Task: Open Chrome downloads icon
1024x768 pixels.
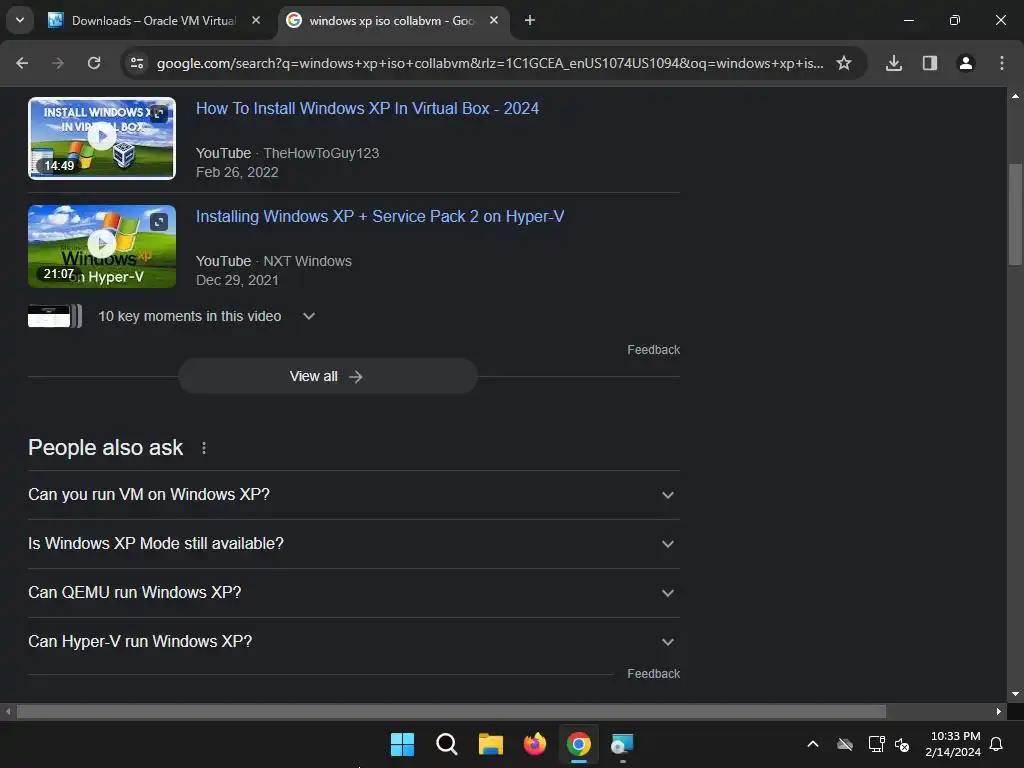Action: (894, 63)
